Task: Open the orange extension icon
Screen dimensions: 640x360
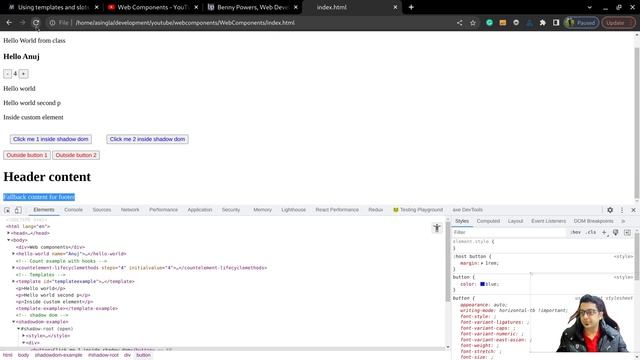Action: pos(503,23)
